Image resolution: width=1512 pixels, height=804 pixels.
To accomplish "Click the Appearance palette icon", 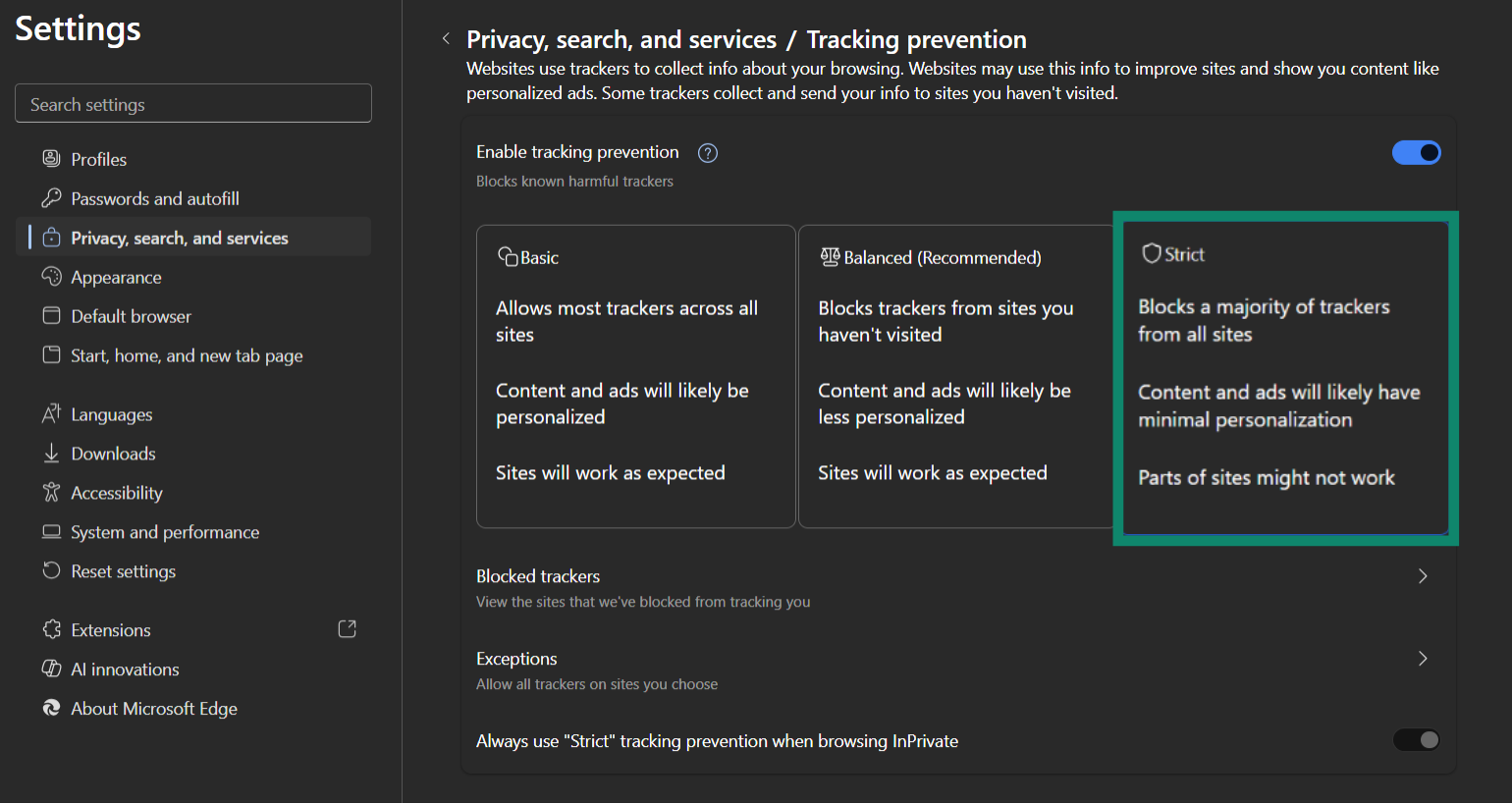I will (51, 277).
